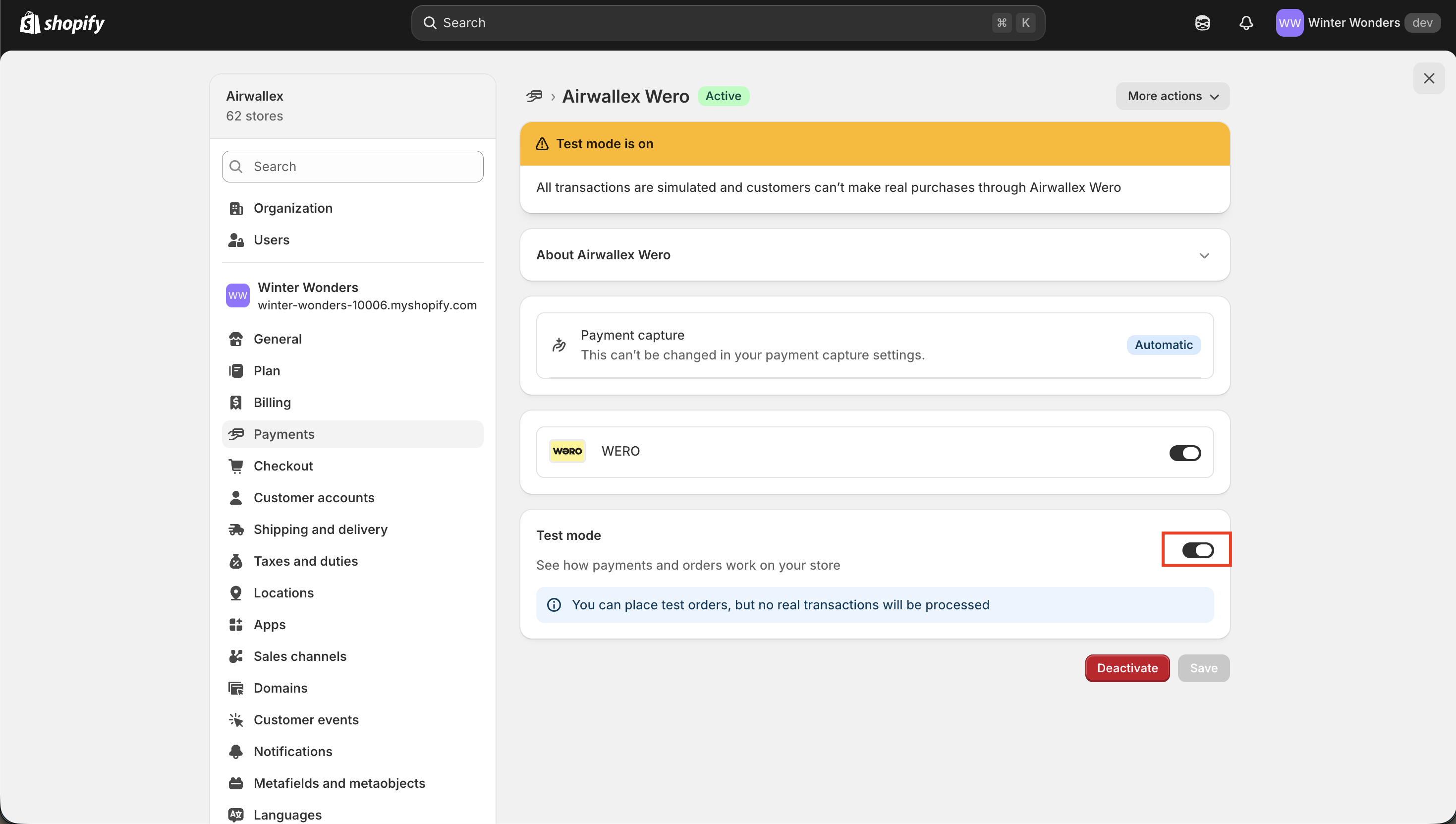Screen dimensions: 1456x824
Task: Open the Winter Wonders store switcher
Action: (352, 296)
